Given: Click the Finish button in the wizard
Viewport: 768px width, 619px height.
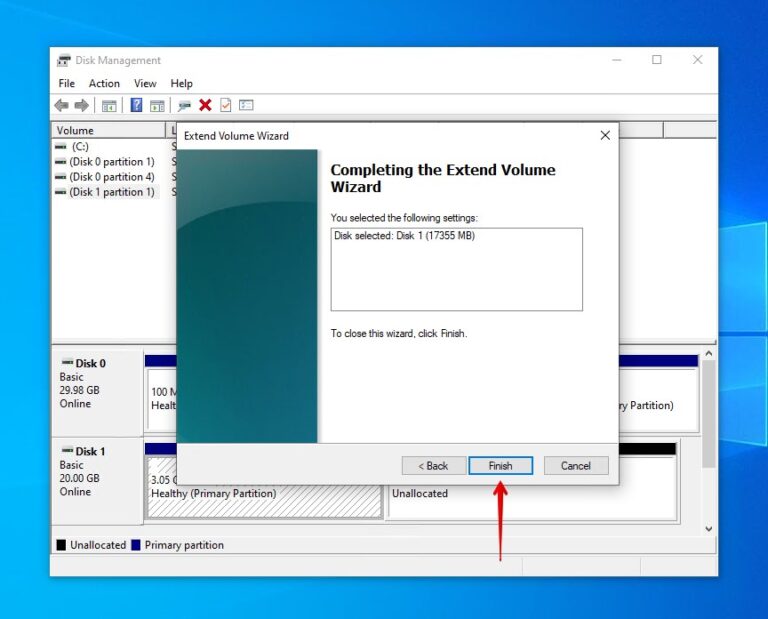Looking at the screenshot, I should click(x=500, y=466).
